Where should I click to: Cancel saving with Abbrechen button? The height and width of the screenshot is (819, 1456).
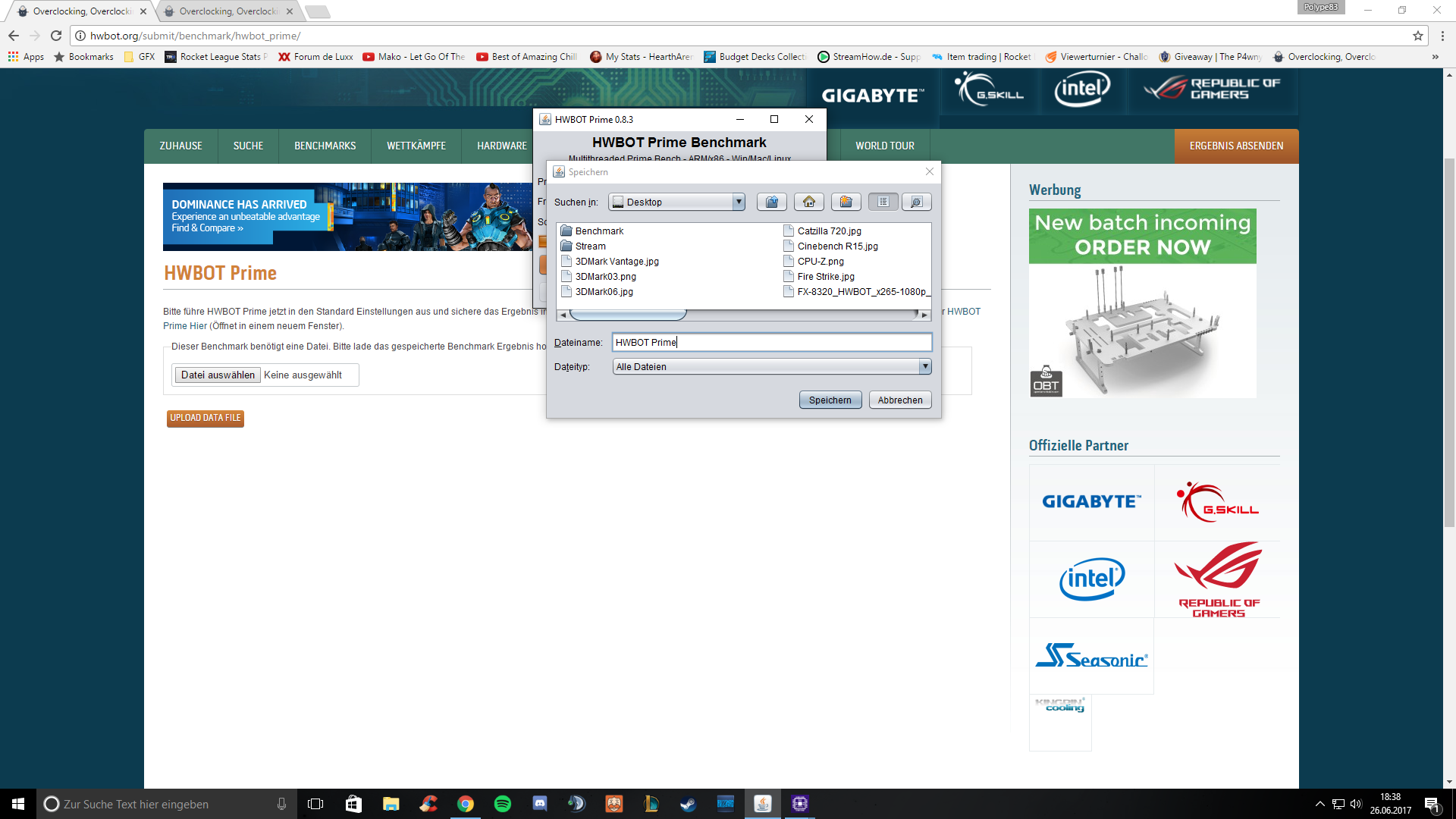coord(900,400)
